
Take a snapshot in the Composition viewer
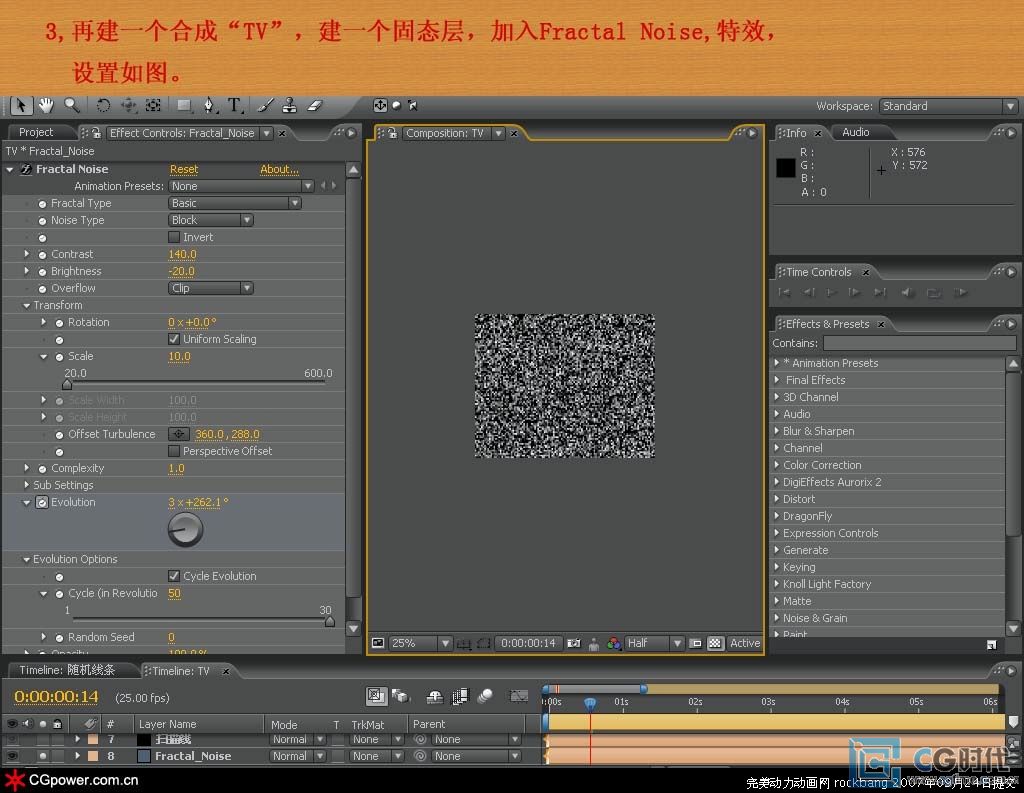[573, 643]
